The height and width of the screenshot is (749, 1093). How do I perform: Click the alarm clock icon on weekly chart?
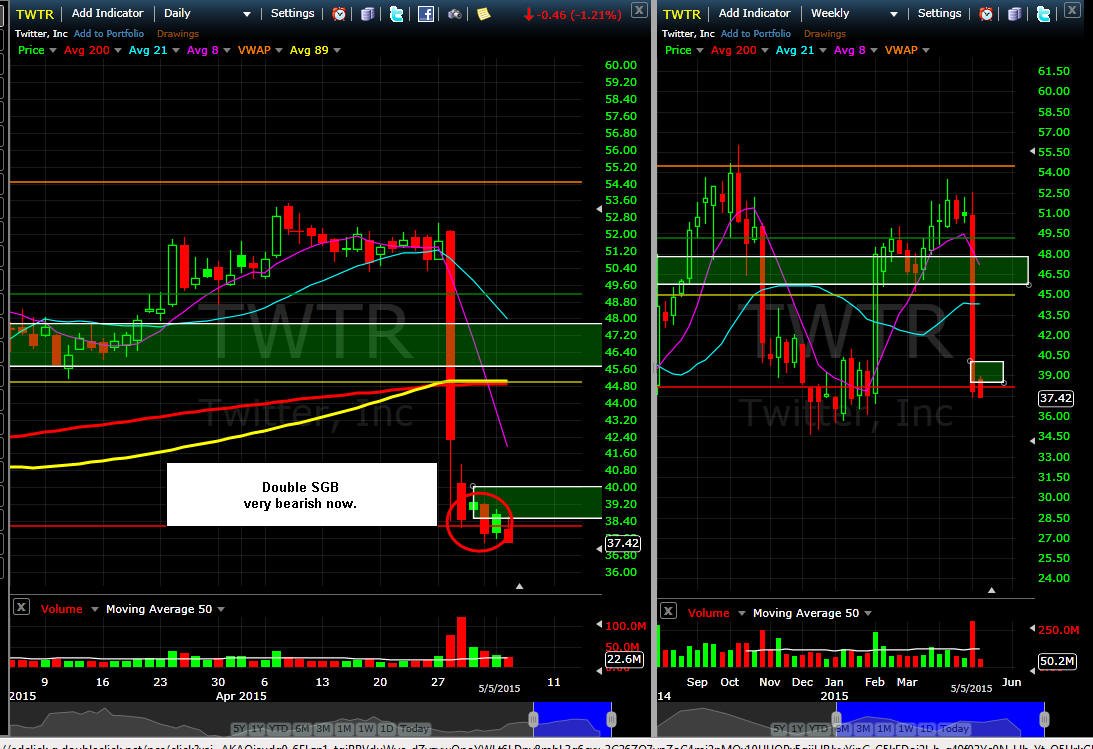tap(986, 13)
